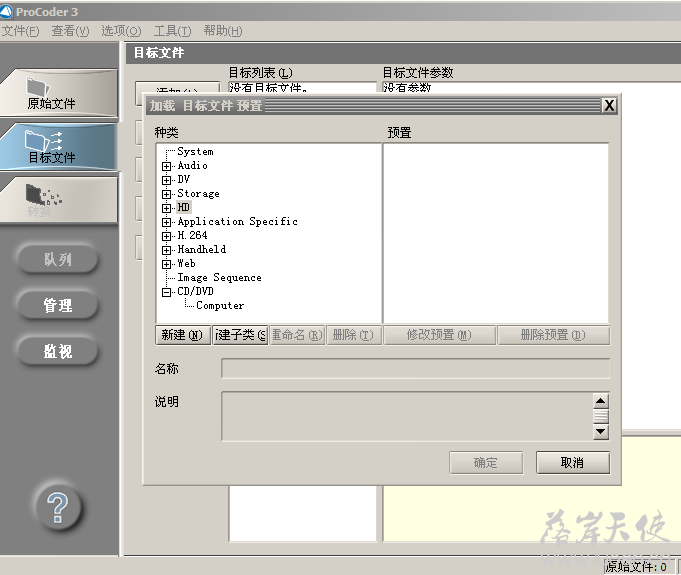This screenshot has height=575, width=681.
Task: Expand the Audio category
Action: tap(166, 166)
